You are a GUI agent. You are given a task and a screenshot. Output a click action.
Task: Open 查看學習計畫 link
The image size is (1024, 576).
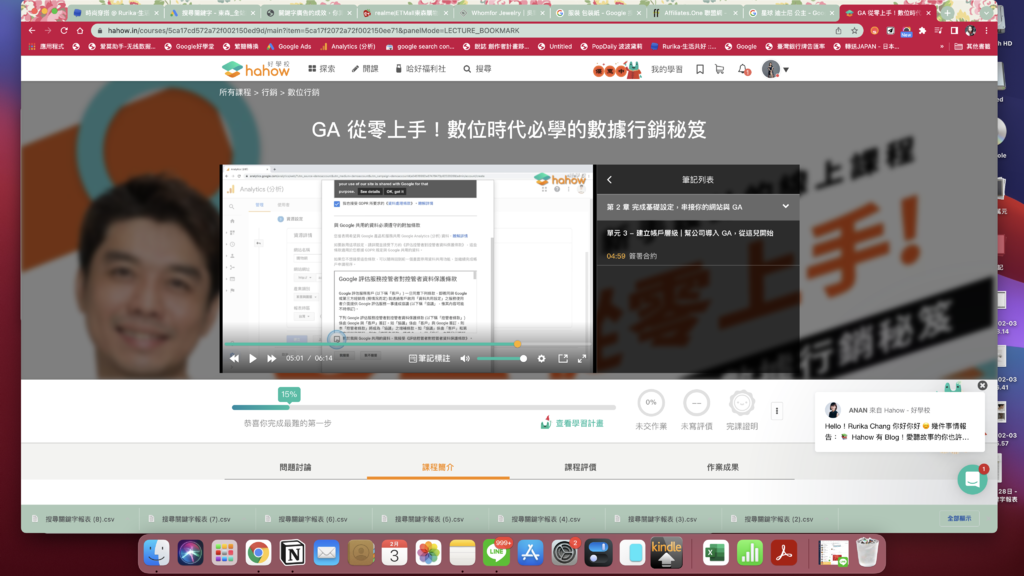pyautogui.click(x=572, y=423)
